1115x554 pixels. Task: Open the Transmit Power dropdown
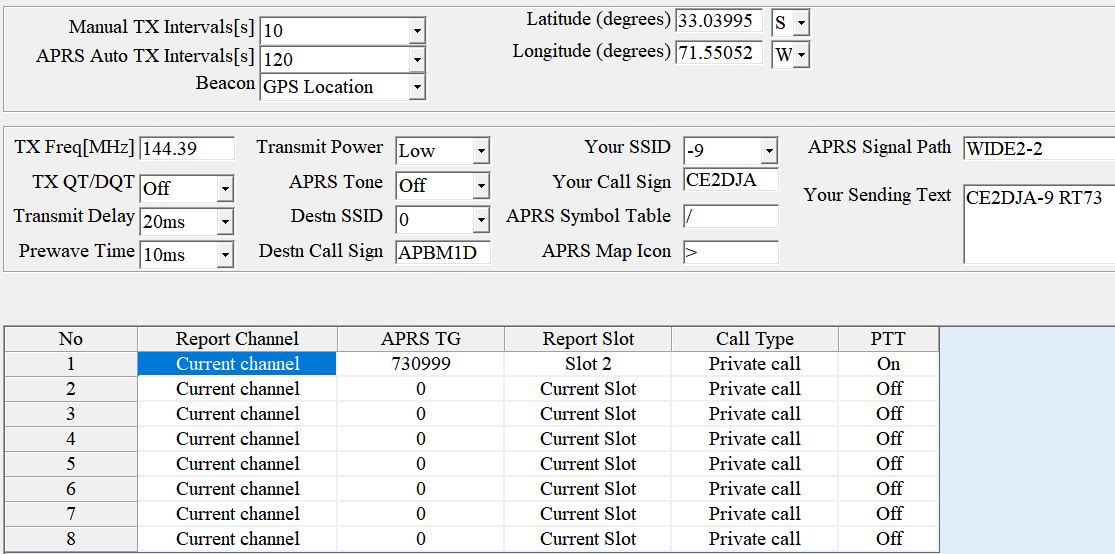point(481,152)
